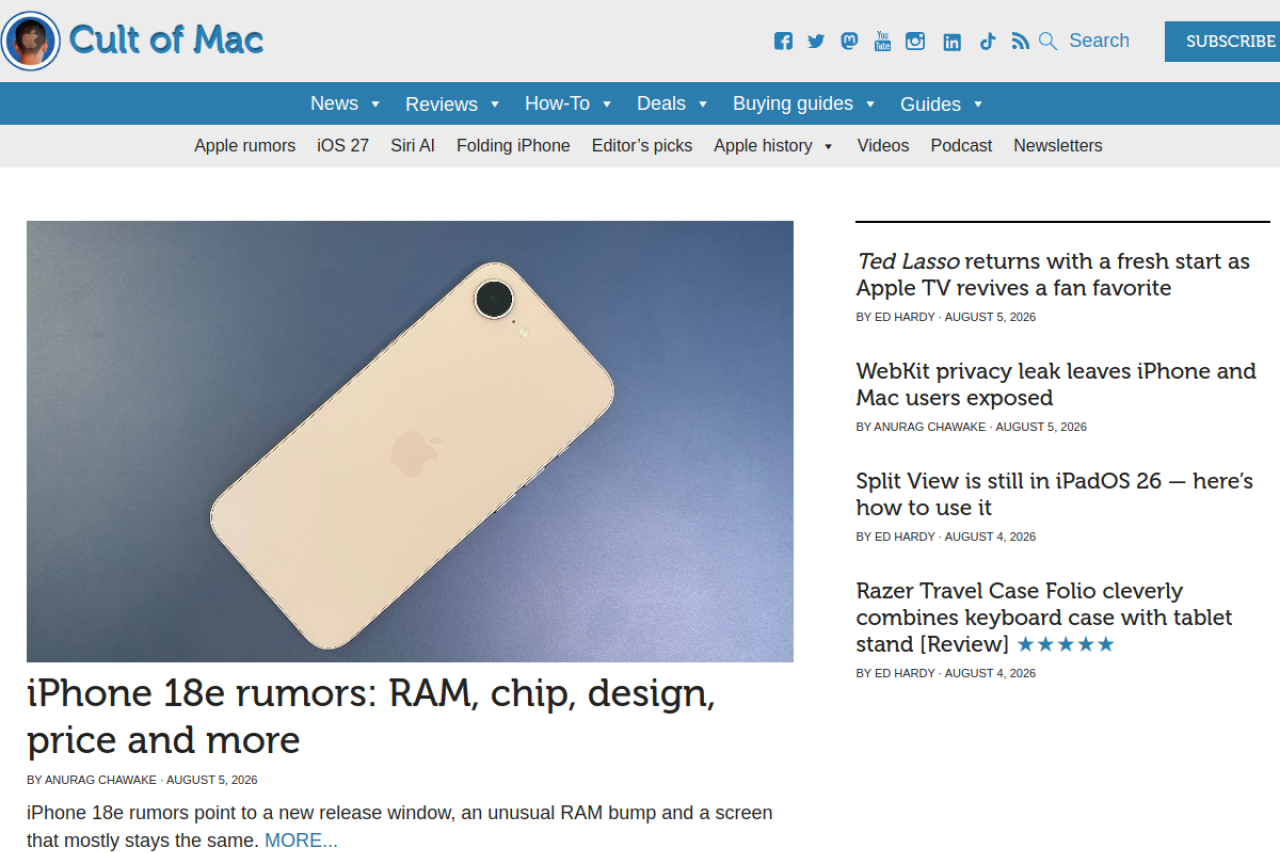This screenshot has width=1280, height=853.
Task: Open the Razer Travel Case Folio review
Action: (1044, 618)
